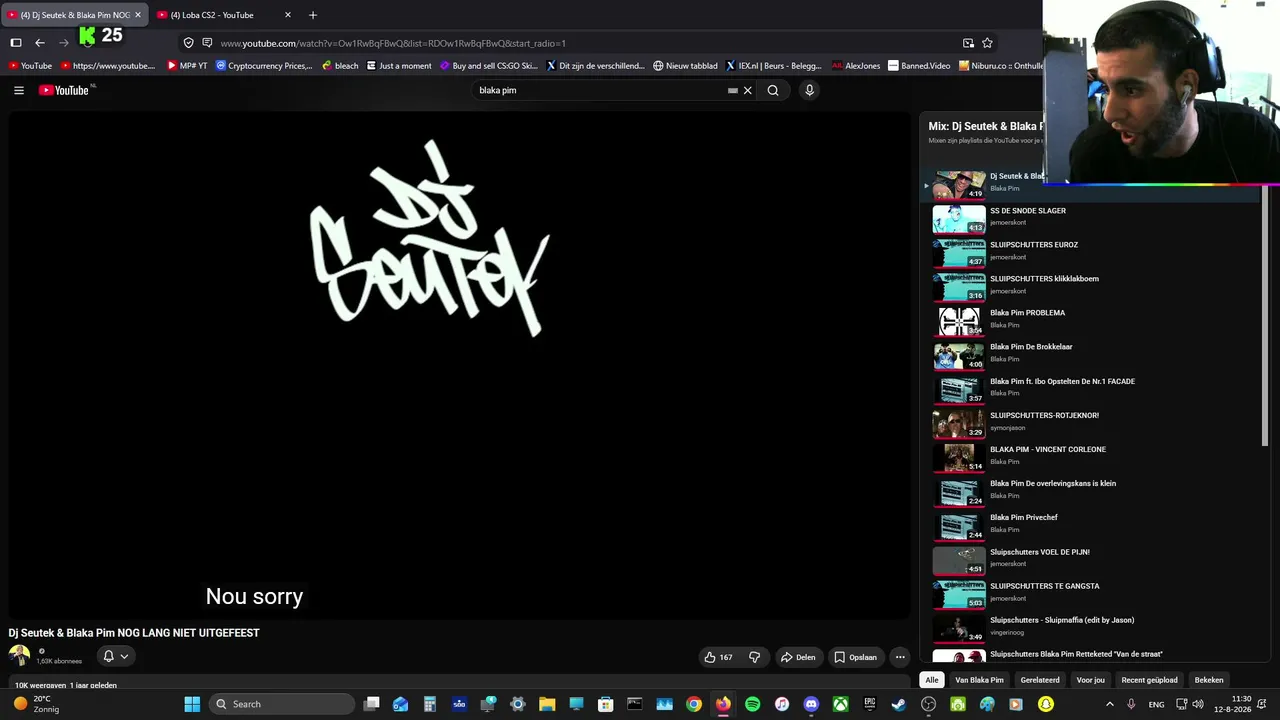The image size is (1280, 720).
Task: Open the three-dot more actions menu
Action: click(x=900, y=657)
